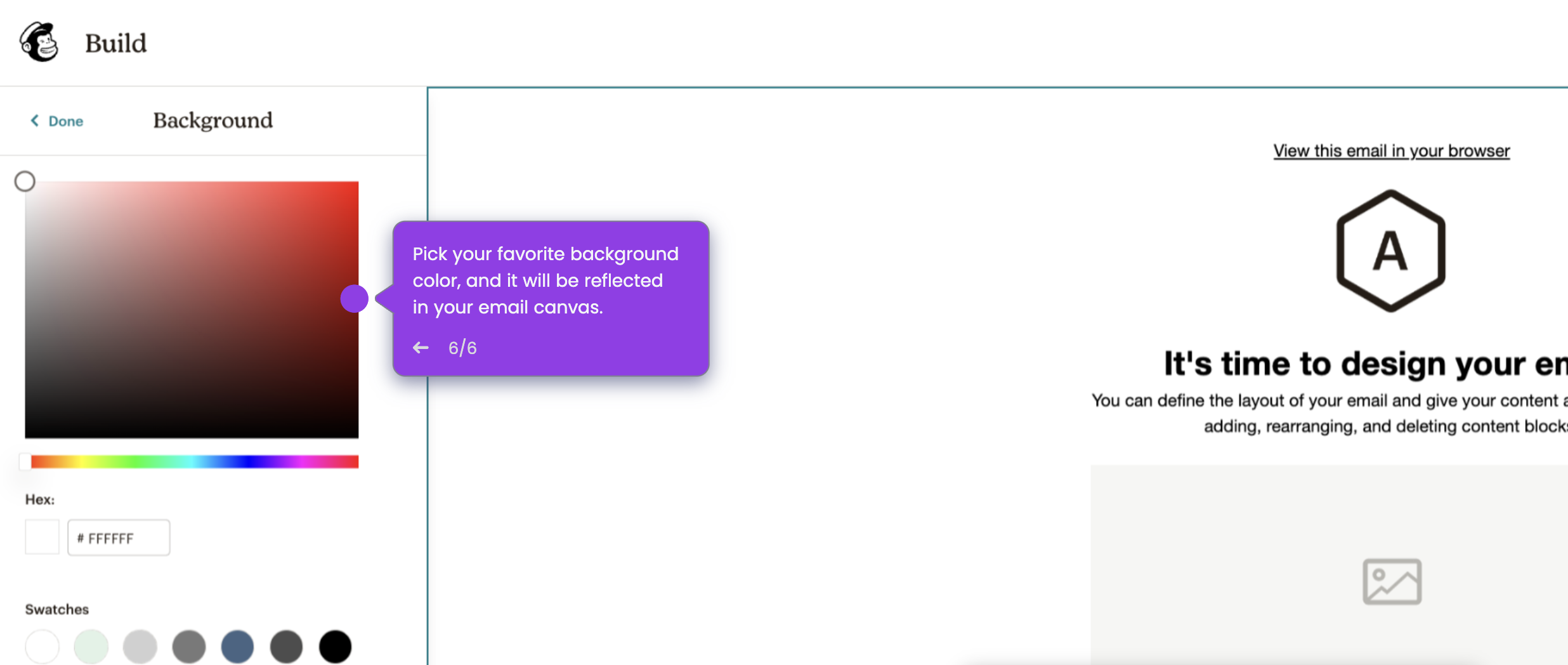Click the hue slider handle at the far left

pos(26,462)
